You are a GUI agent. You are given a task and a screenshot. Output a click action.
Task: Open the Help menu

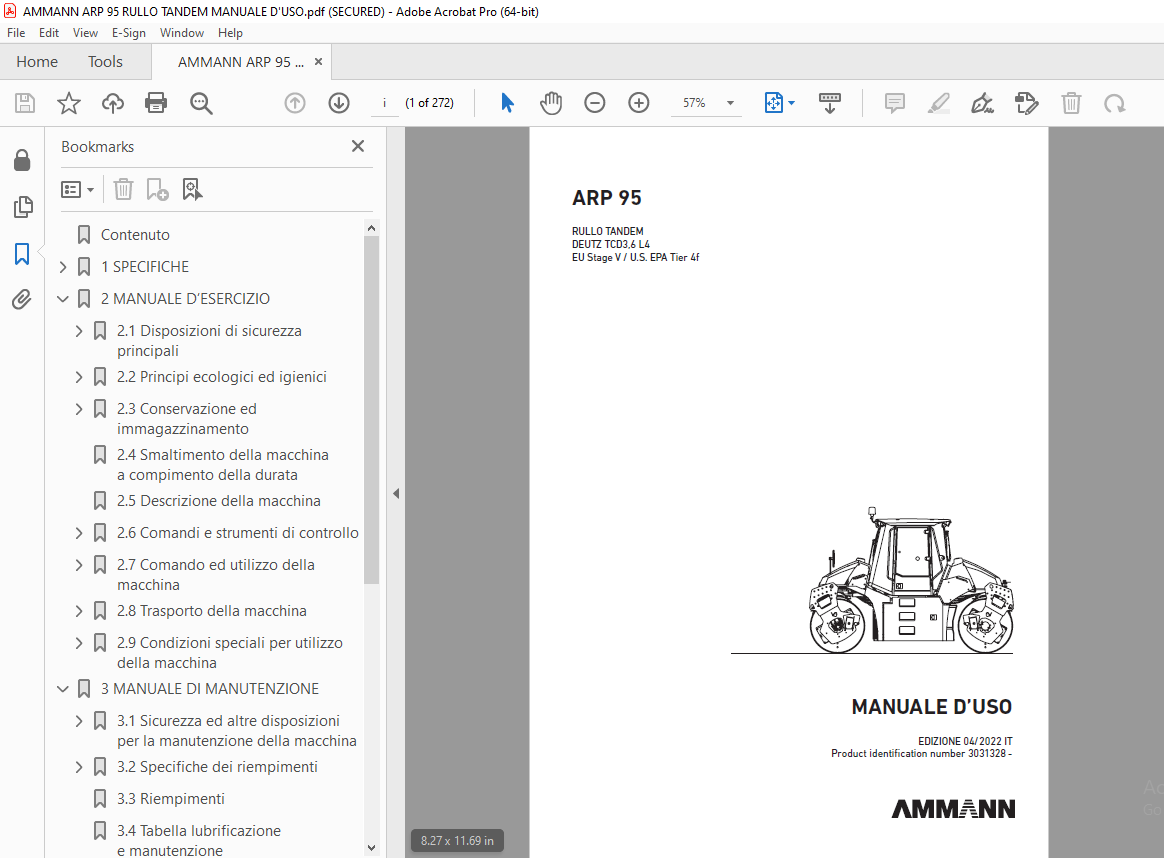click(x=230, y=33)
